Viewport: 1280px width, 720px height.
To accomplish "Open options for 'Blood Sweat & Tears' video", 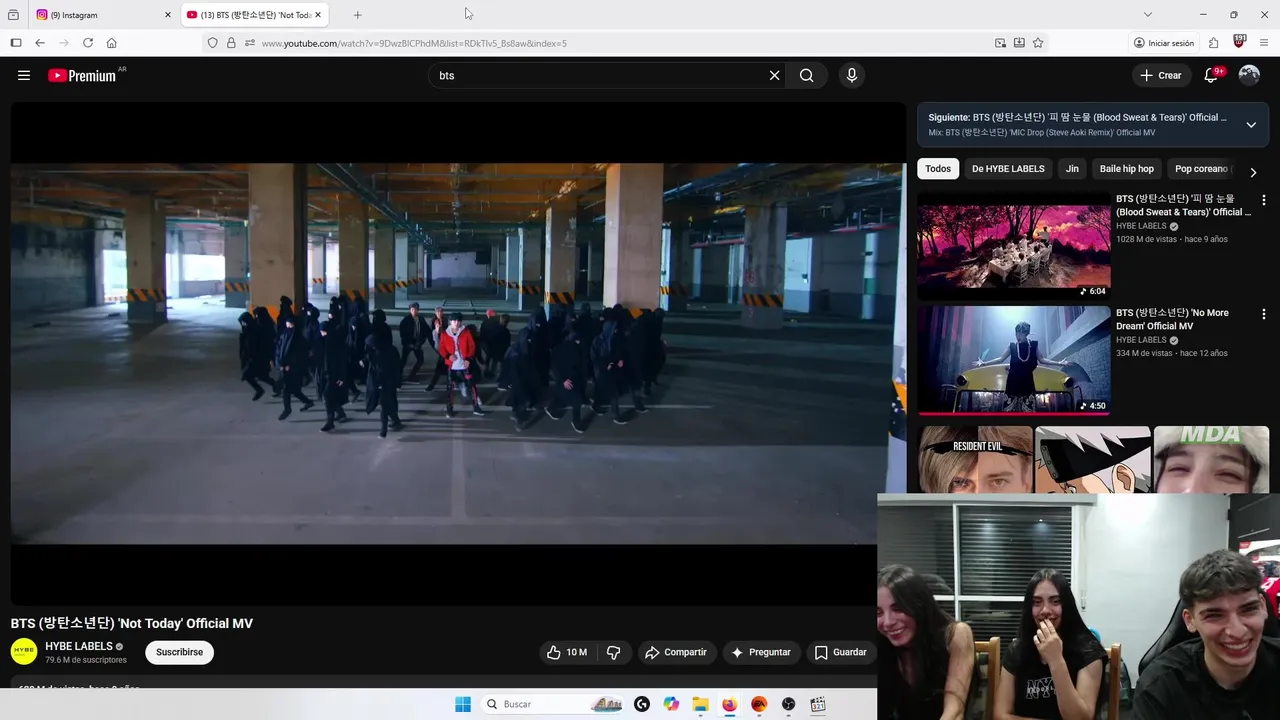I will click(x=1264, y=200).
